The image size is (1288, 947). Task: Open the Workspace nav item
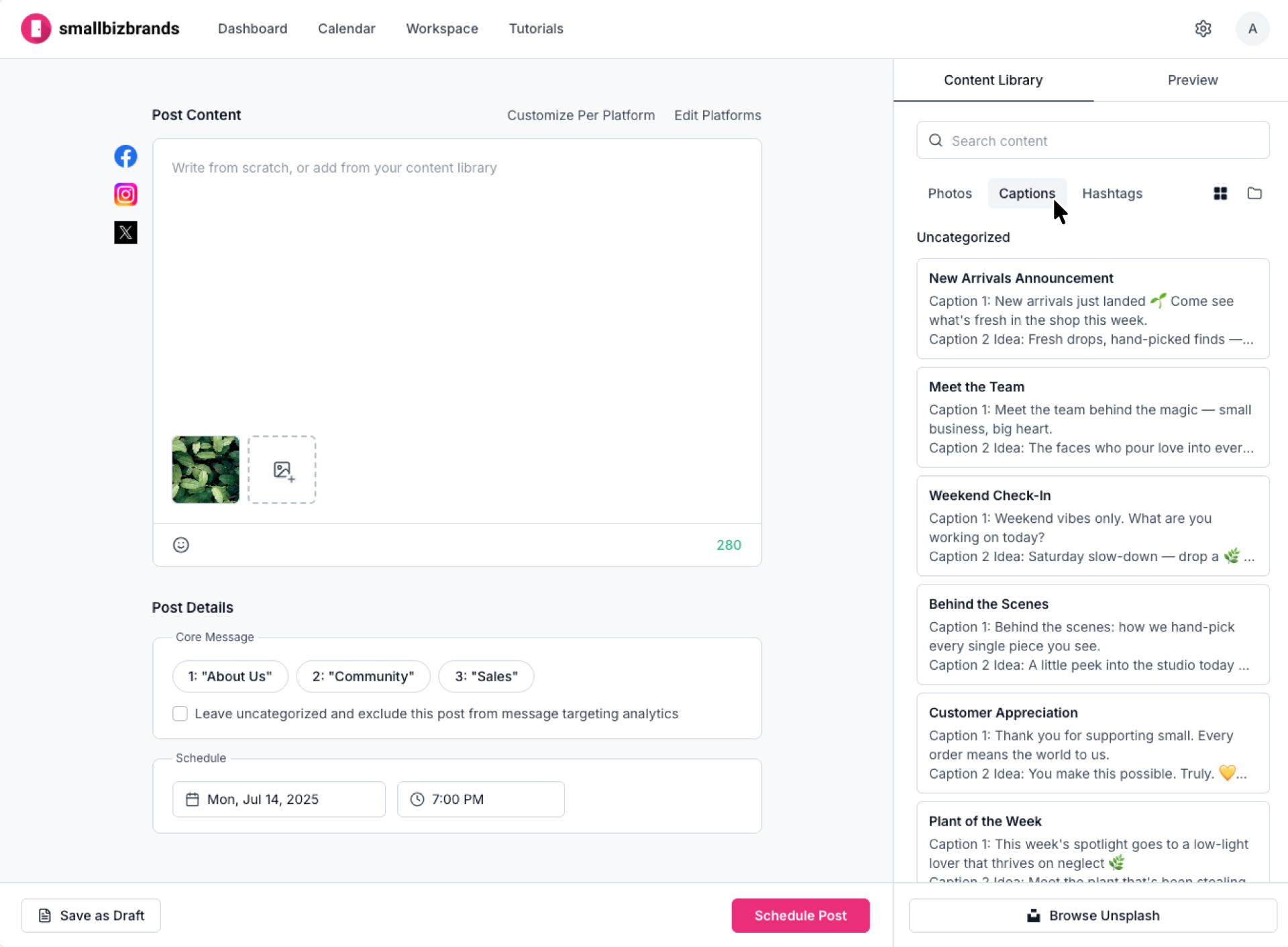click(442, 29)
